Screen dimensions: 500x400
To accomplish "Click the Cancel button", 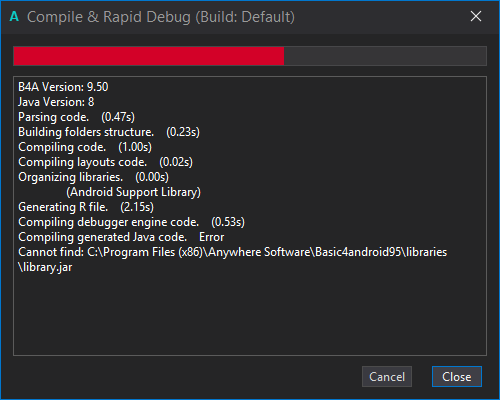I will pyautogui.click(x=387, y=377).
